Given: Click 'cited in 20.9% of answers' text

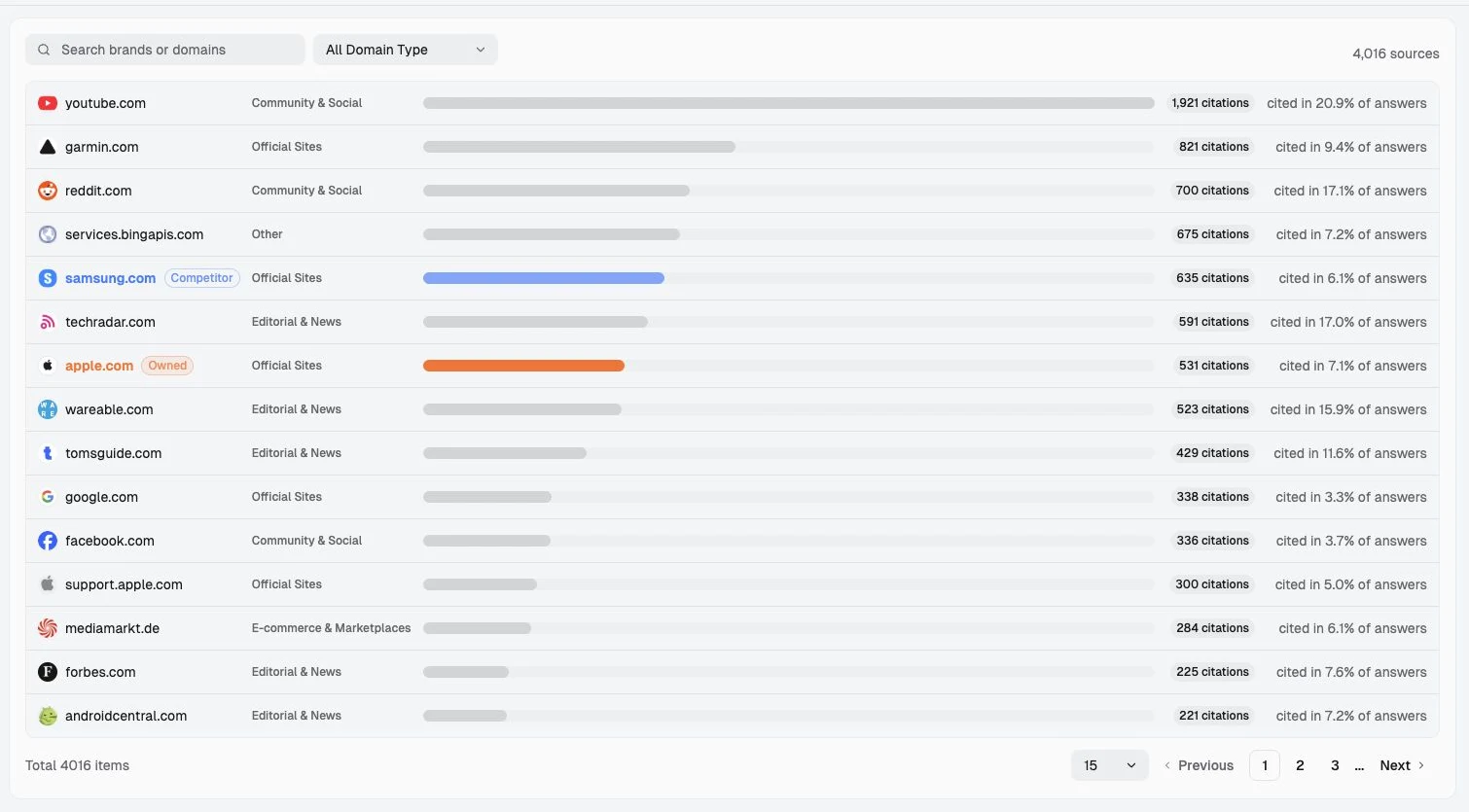Looking at the screenshot, I should (x=1346, y=103).
